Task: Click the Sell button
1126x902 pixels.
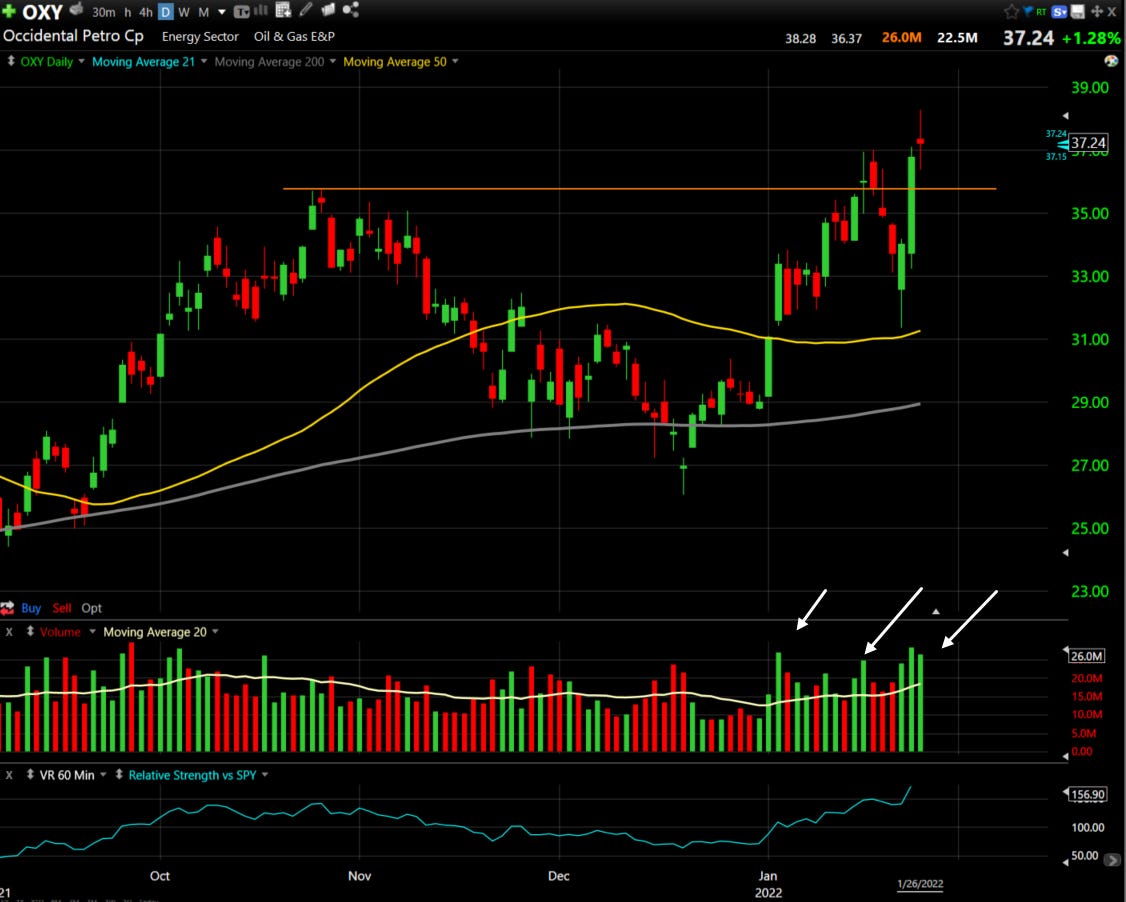Action: point(62,608)
